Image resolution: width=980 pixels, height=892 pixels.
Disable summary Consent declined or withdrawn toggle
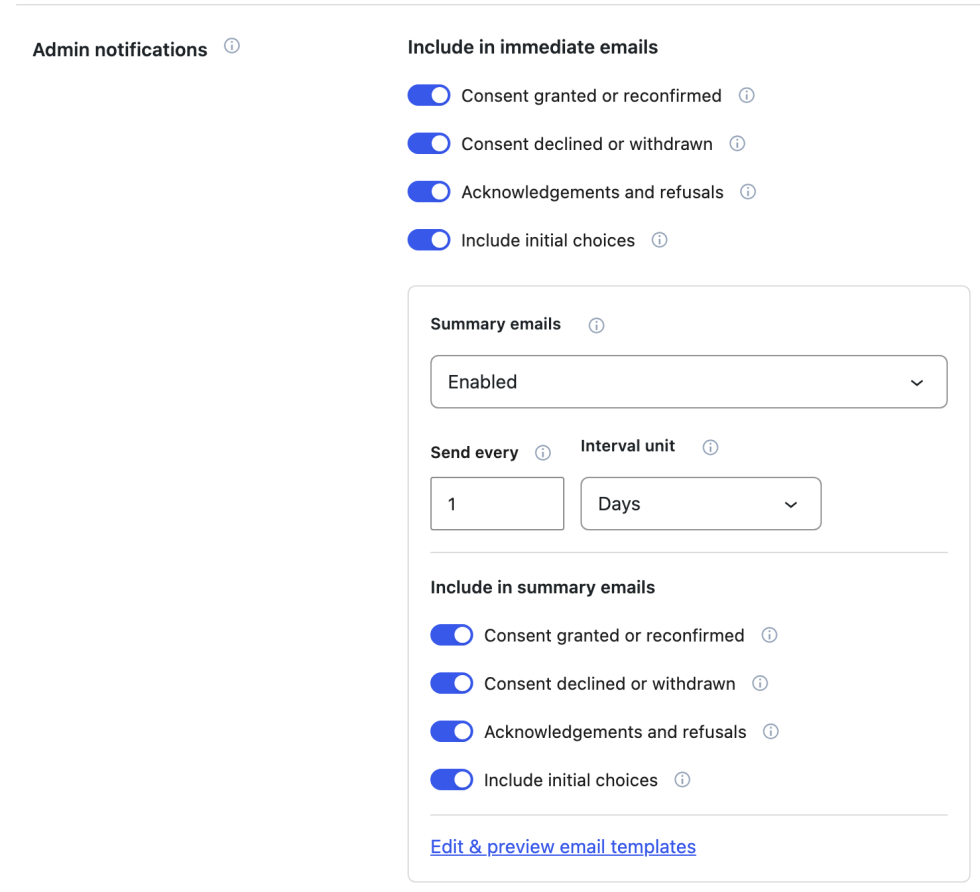coord(451,683)
